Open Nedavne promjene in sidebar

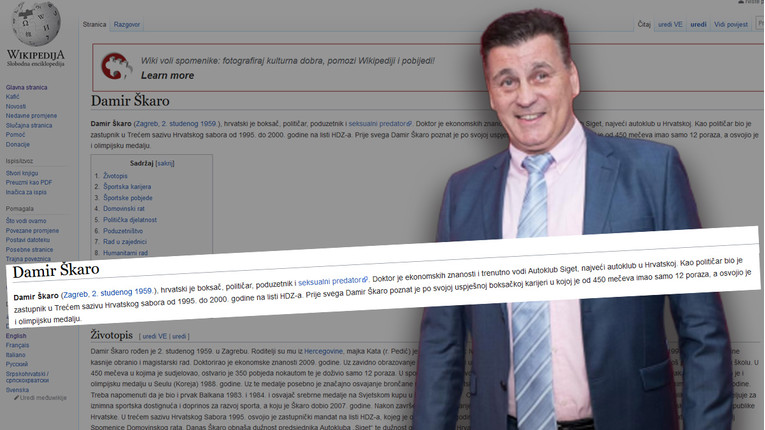pyautogui.click(x=31, y=116)
